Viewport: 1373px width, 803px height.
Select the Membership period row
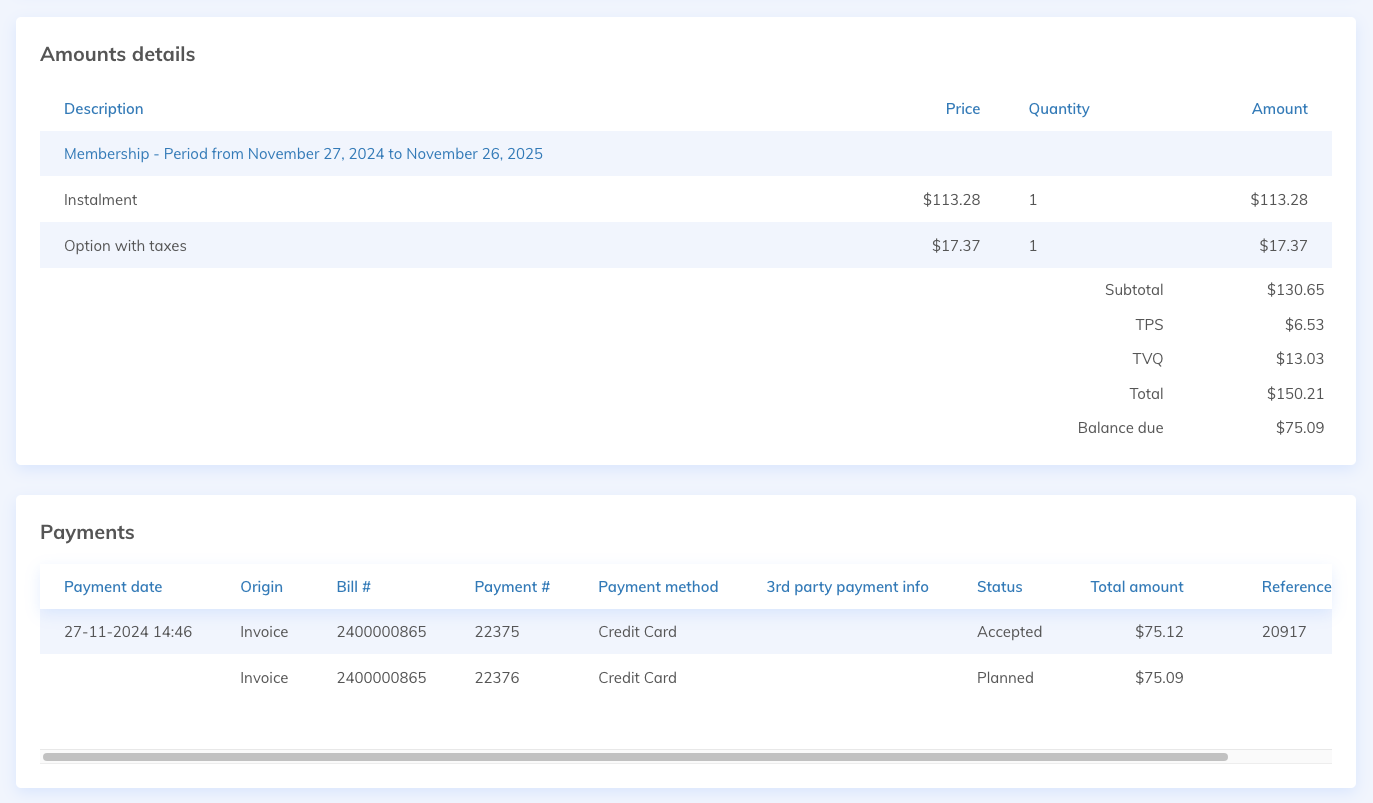pos(303,154)
